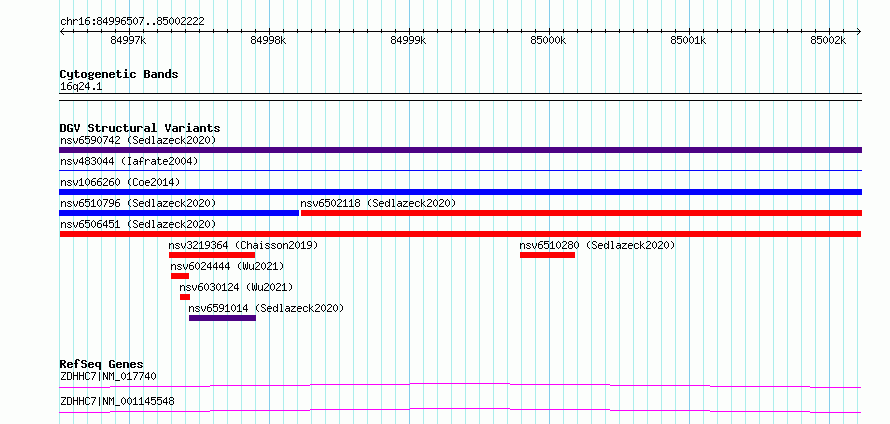Click the left arrowhead of the ruler
This screenshot has width=890, height=424.
coord(62,31)
